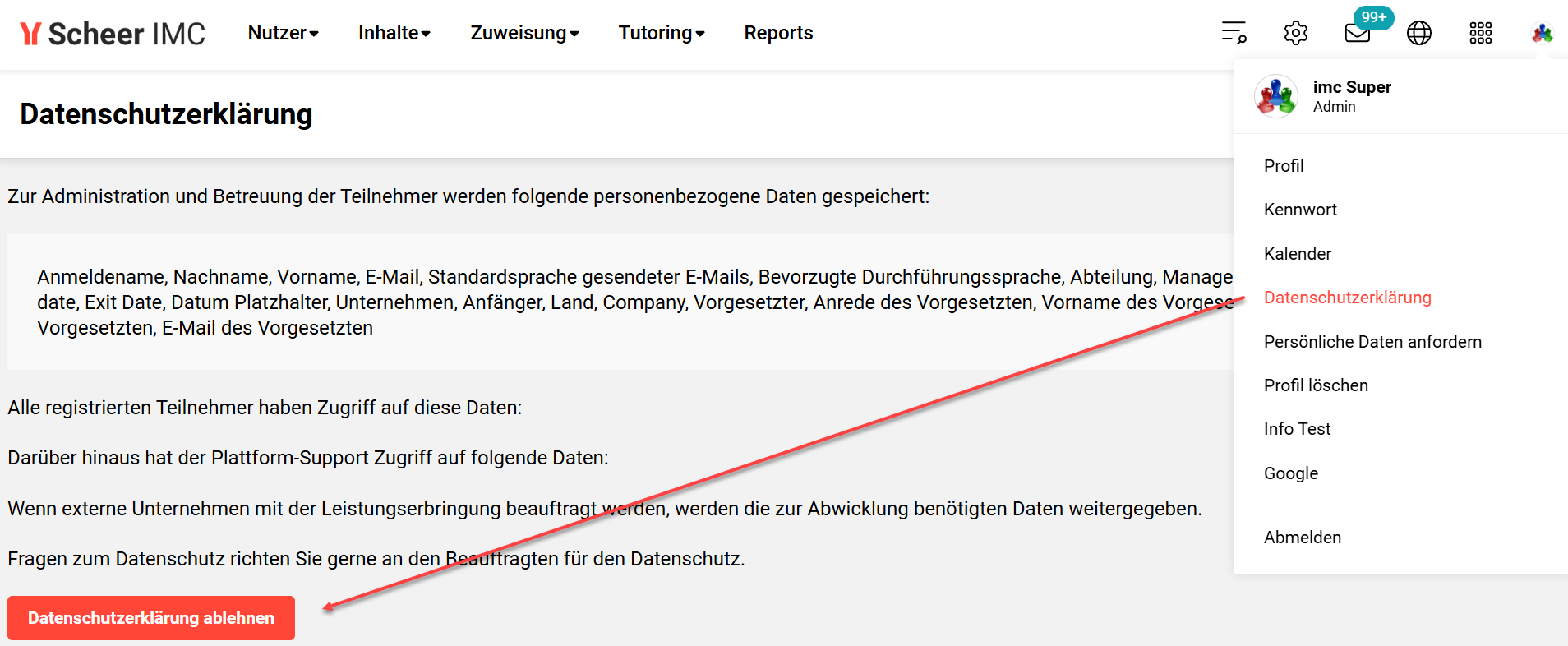
Task: Click the imc Super user name
Action: [x=1352, y=87]
